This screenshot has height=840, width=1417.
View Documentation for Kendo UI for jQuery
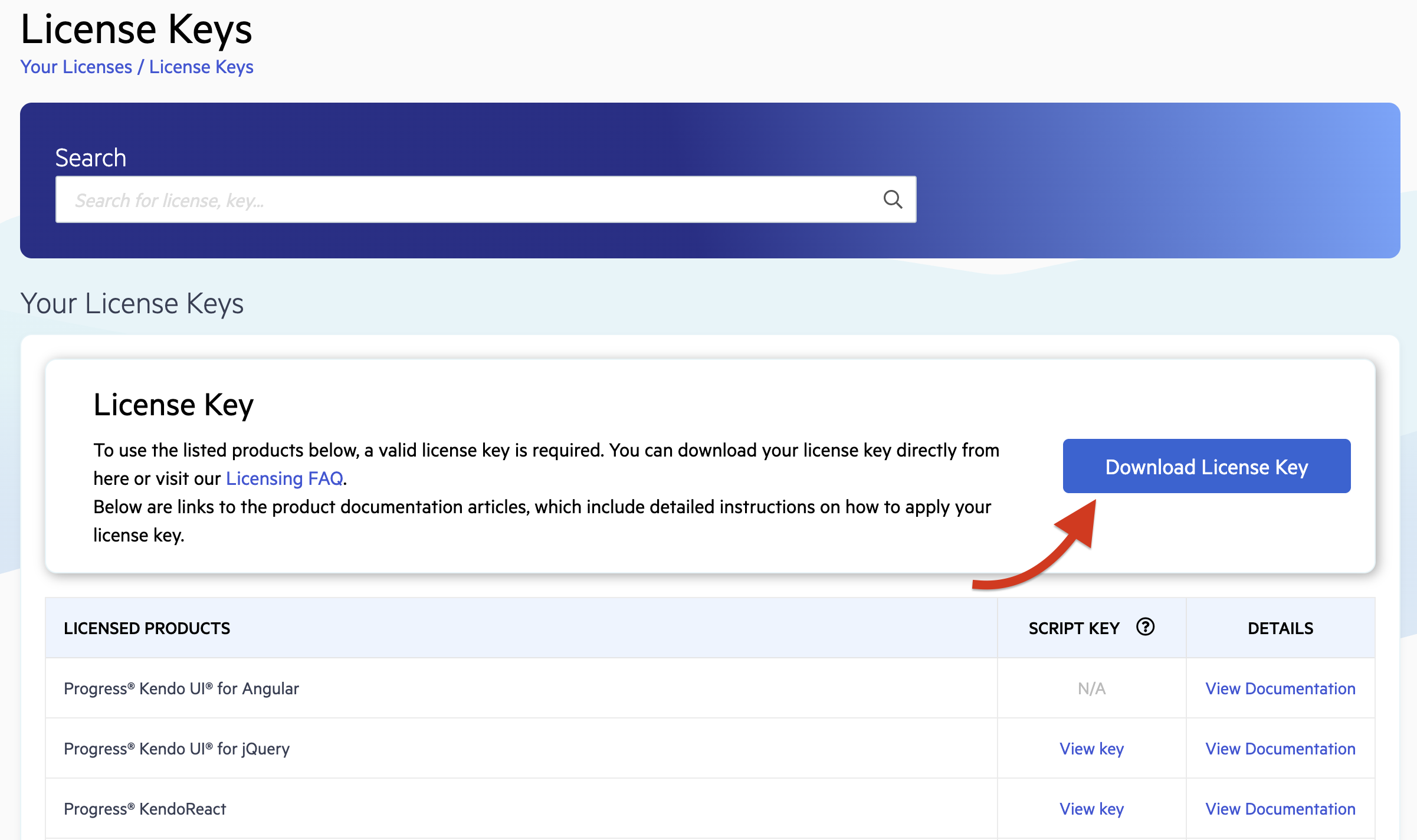pos(1280,749)
